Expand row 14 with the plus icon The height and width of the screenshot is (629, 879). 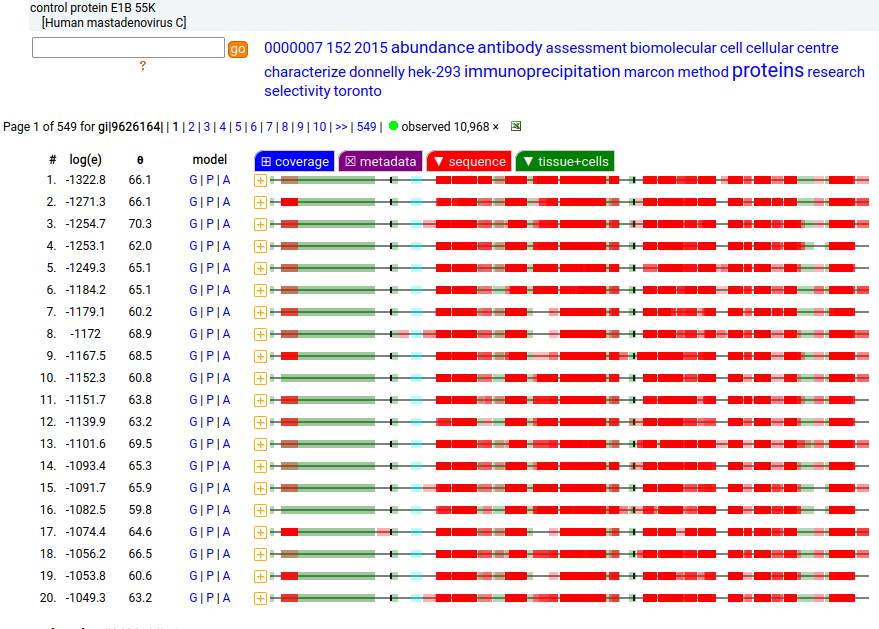260,466
